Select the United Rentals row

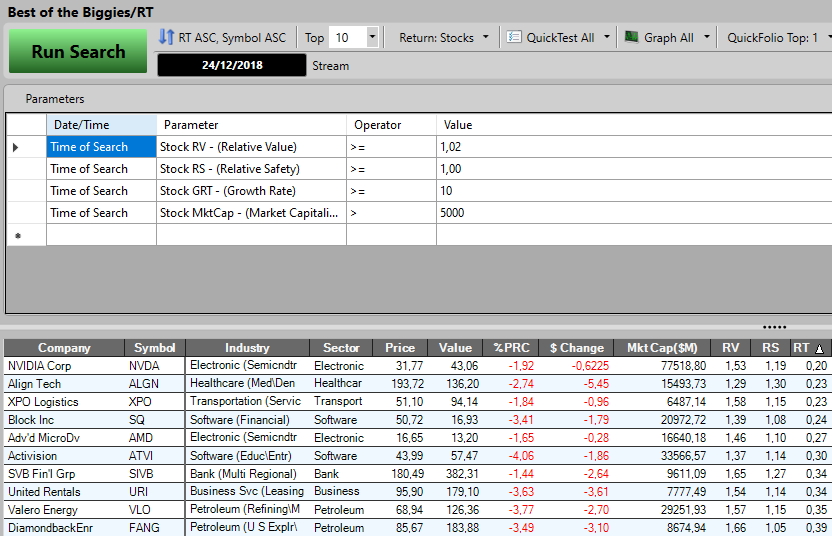[x=418, y=491]
